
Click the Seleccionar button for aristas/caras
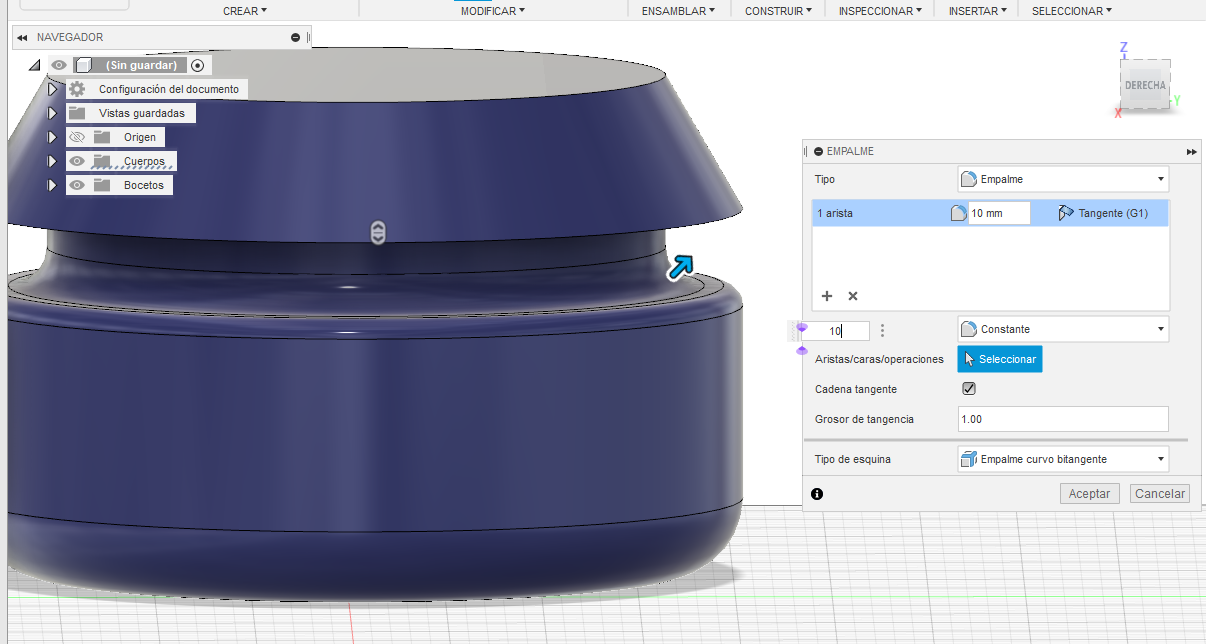click(x=1000, y=359)
